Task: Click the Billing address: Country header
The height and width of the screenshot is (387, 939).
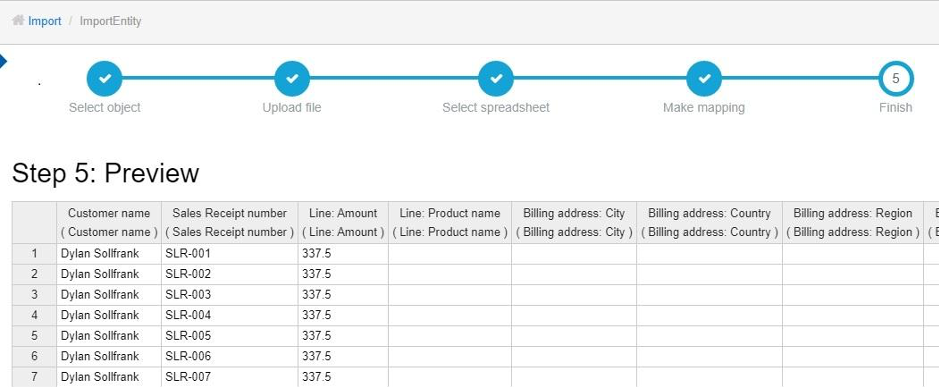Action: 709,222
